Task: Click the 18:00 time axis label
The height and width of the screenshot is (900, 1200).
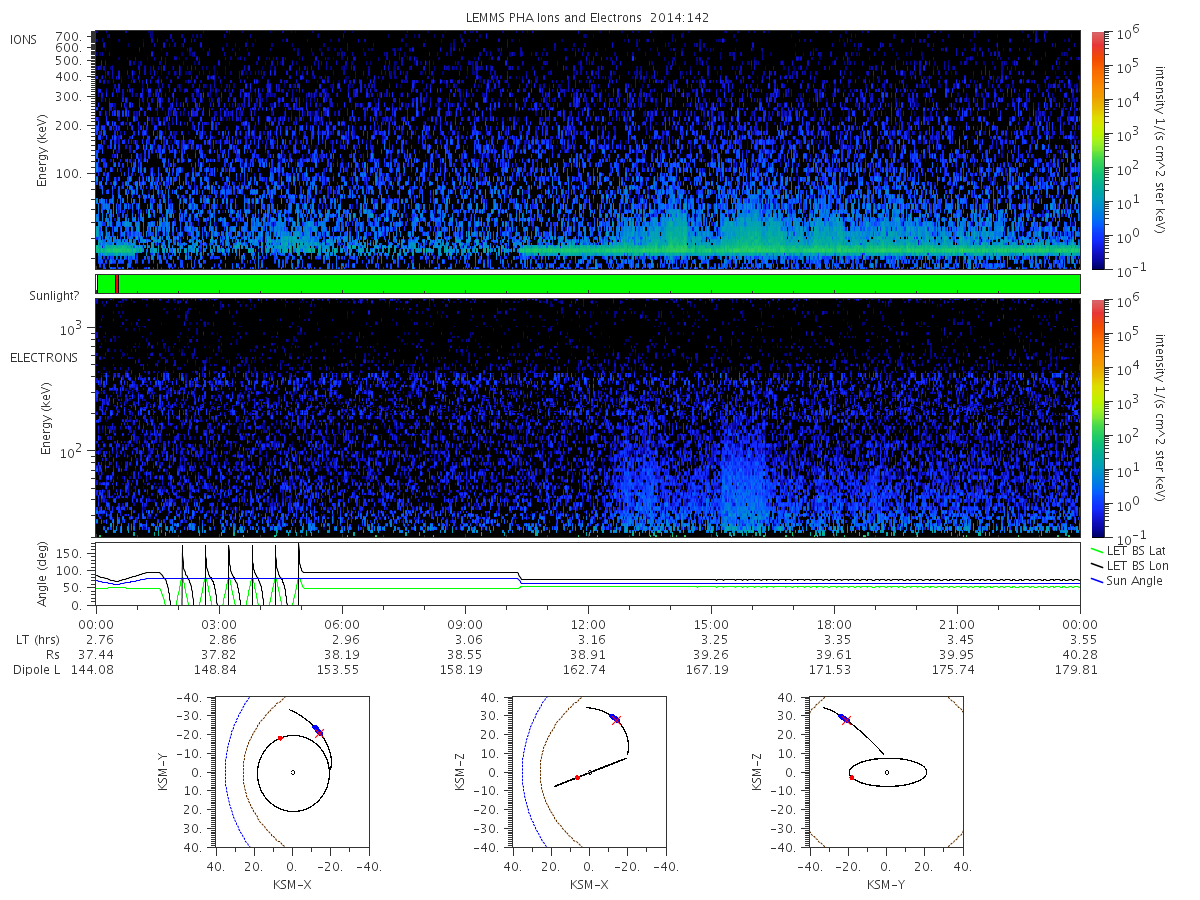Action: pos(834,623)
